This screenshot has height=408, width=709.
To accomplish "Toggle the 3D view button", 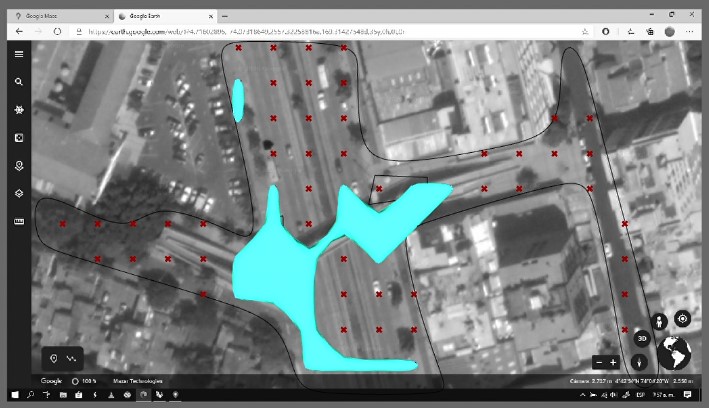I will click(x=641, y=339).
